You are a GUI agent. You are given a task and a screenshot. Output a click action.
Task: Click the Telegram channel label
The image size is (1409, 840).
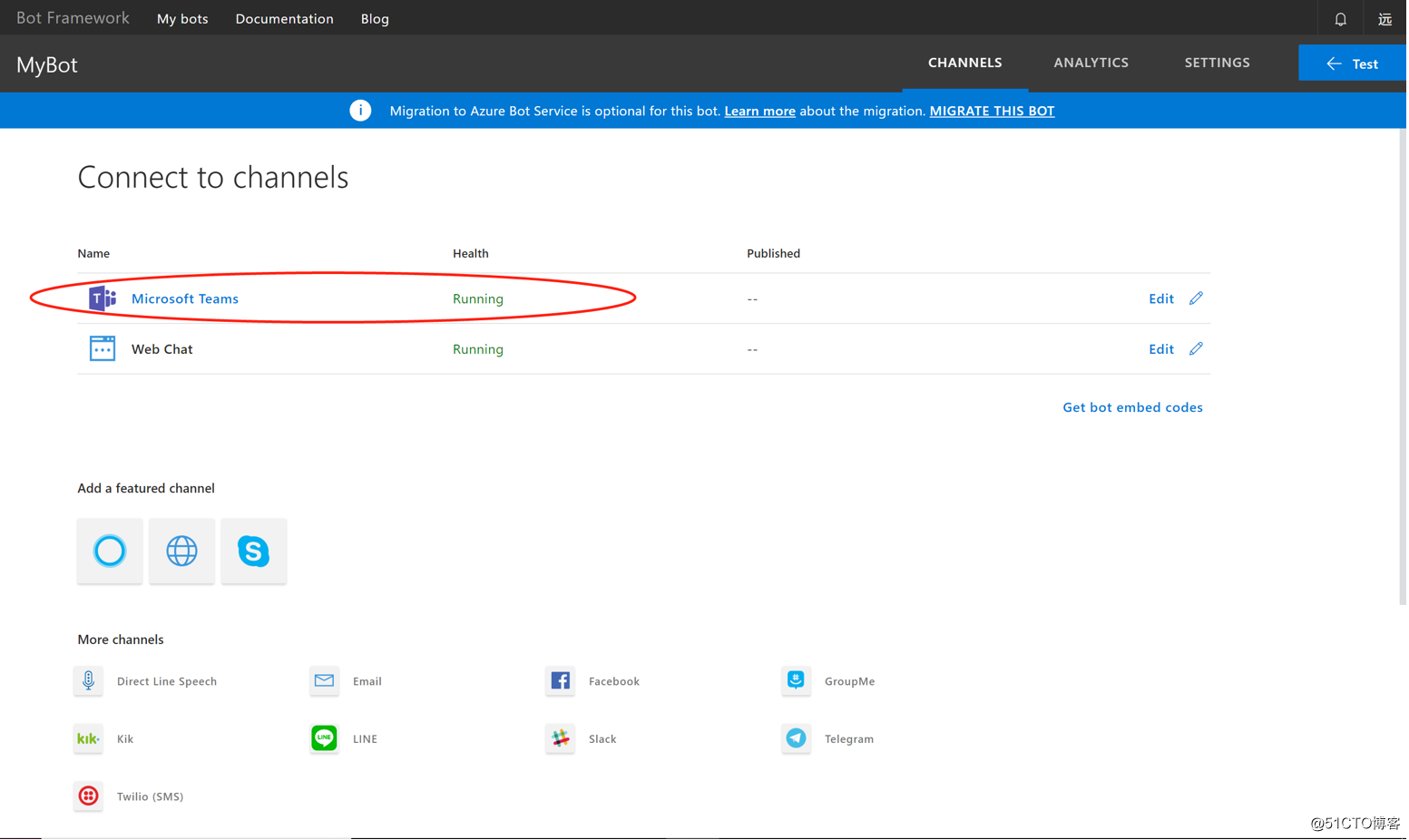point(850,740)
